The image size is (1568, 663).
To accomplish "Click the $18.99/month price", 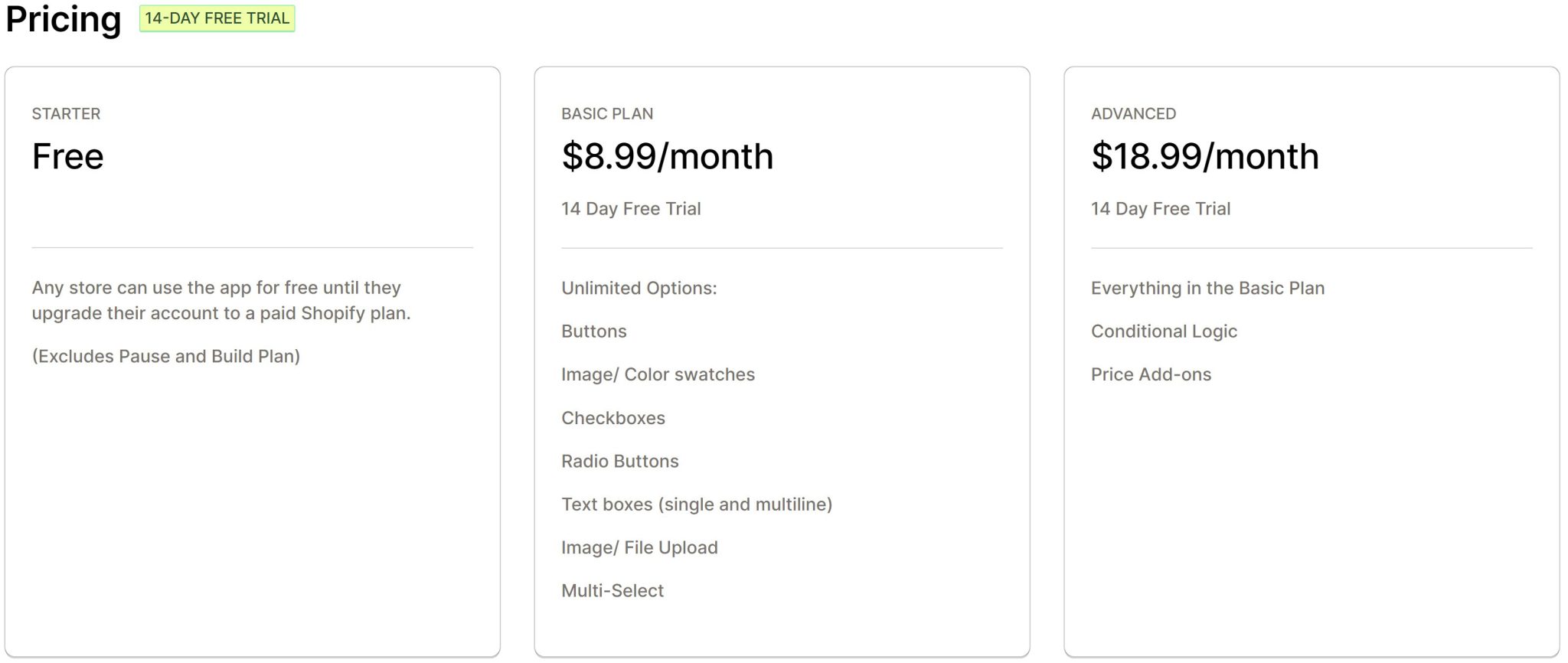I will click(x=1205, y=156).
